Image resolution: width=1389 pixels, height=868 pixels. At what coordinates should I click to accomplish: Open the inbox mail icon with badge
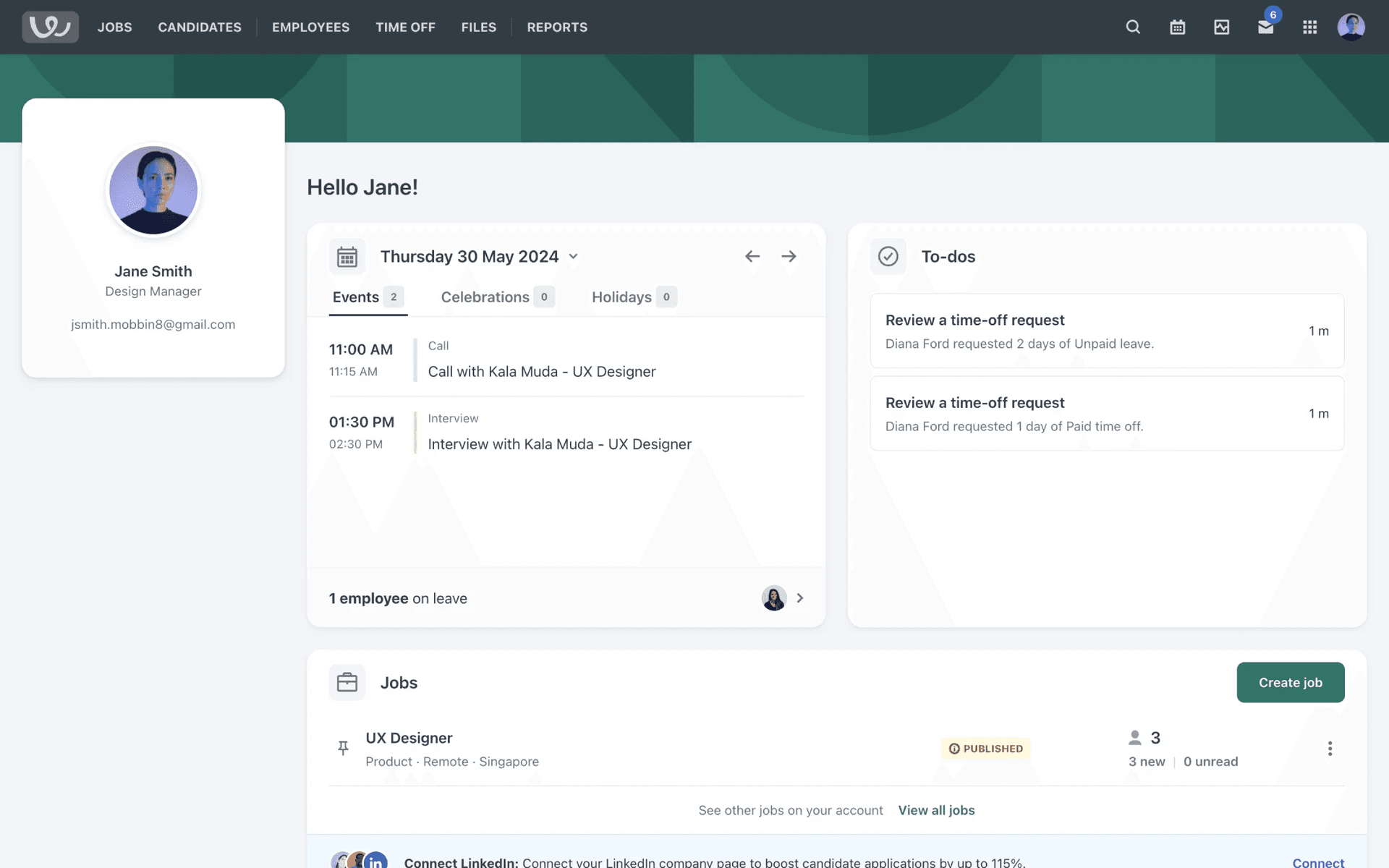pos(1265,27)
